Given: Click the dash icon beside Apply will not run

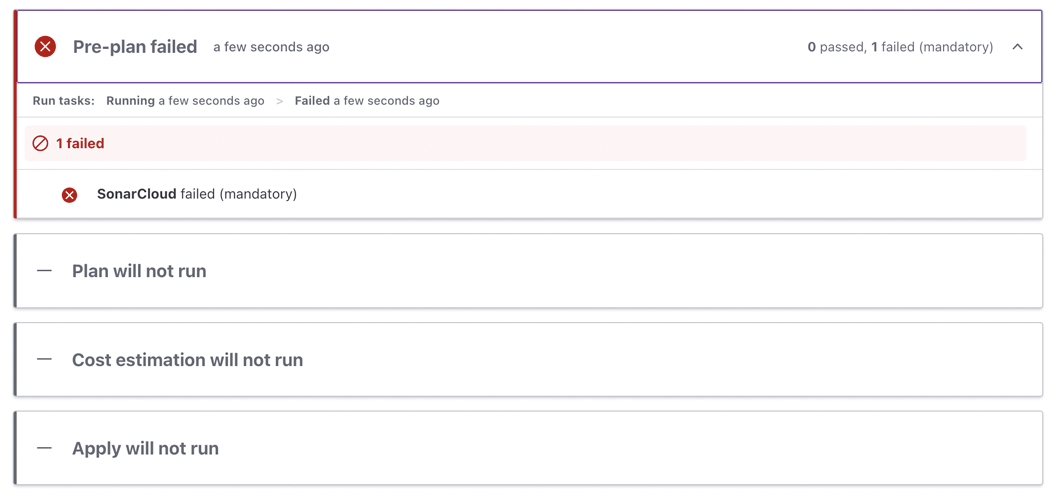Looking at the screenshot, I should click(x=44, y=448).
